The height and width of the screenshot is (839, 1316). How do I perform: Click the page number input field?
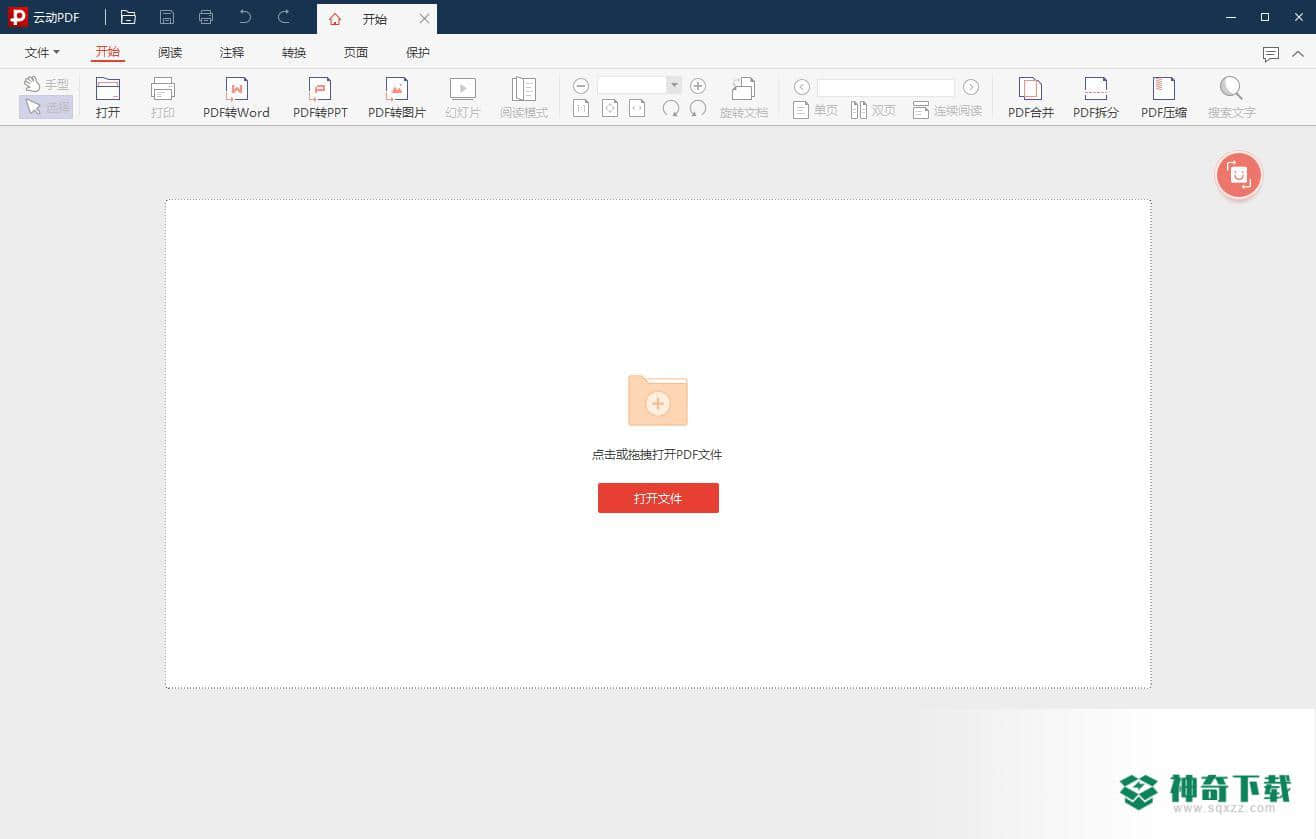(886, 88)
